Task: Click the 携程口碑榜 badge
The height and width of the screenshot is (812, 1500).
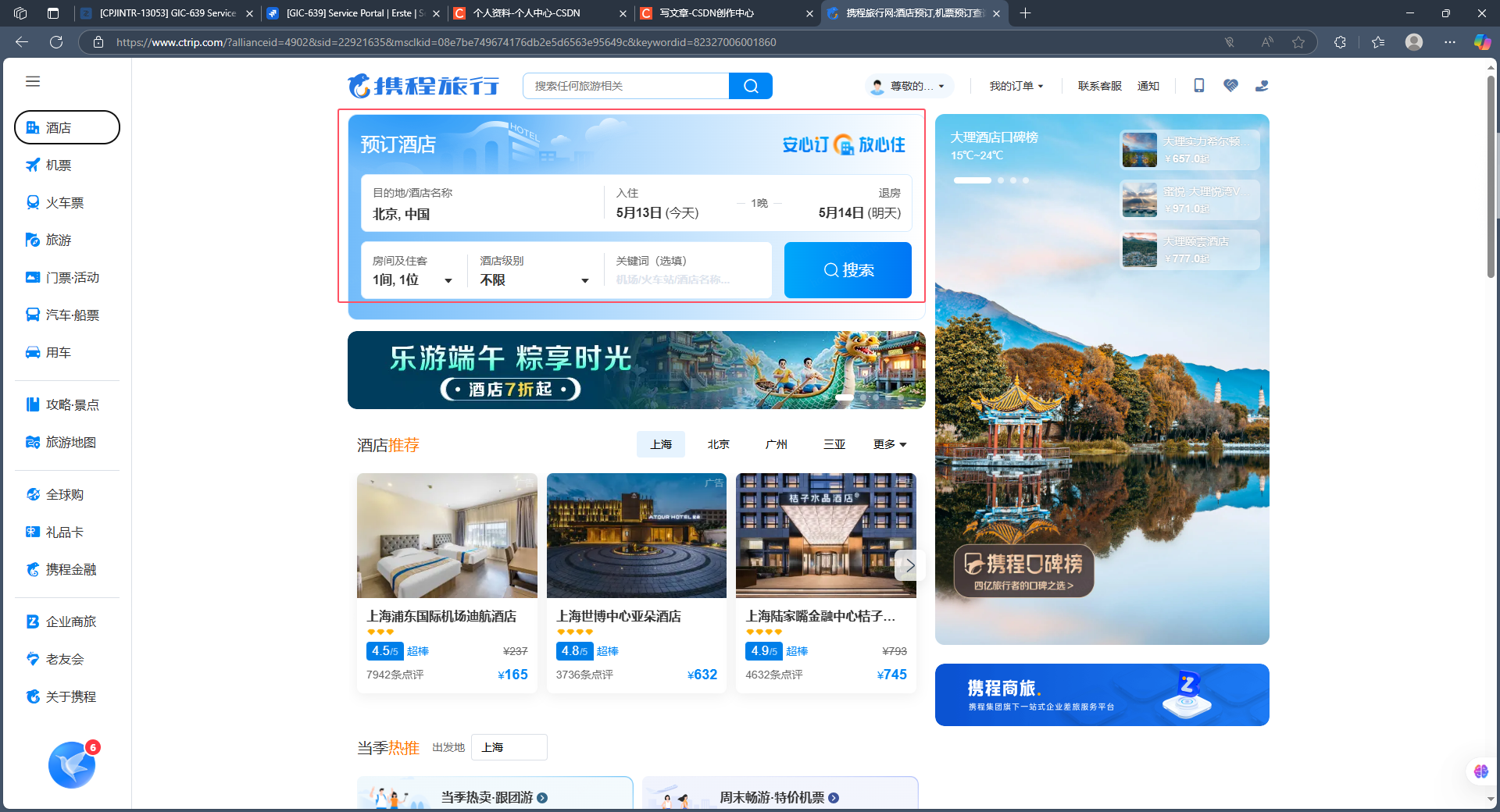Action: click(1023, 571)
